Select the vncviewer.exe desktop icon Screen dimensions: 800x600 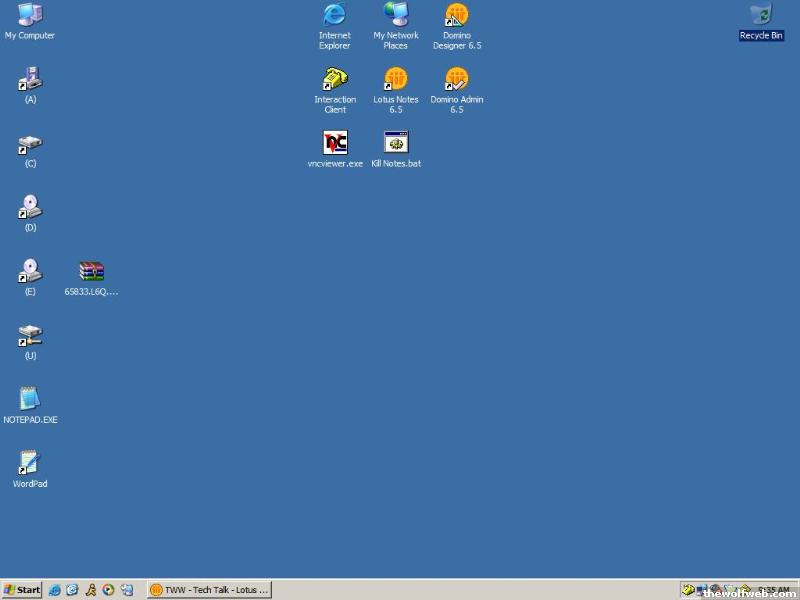point(335,143)
